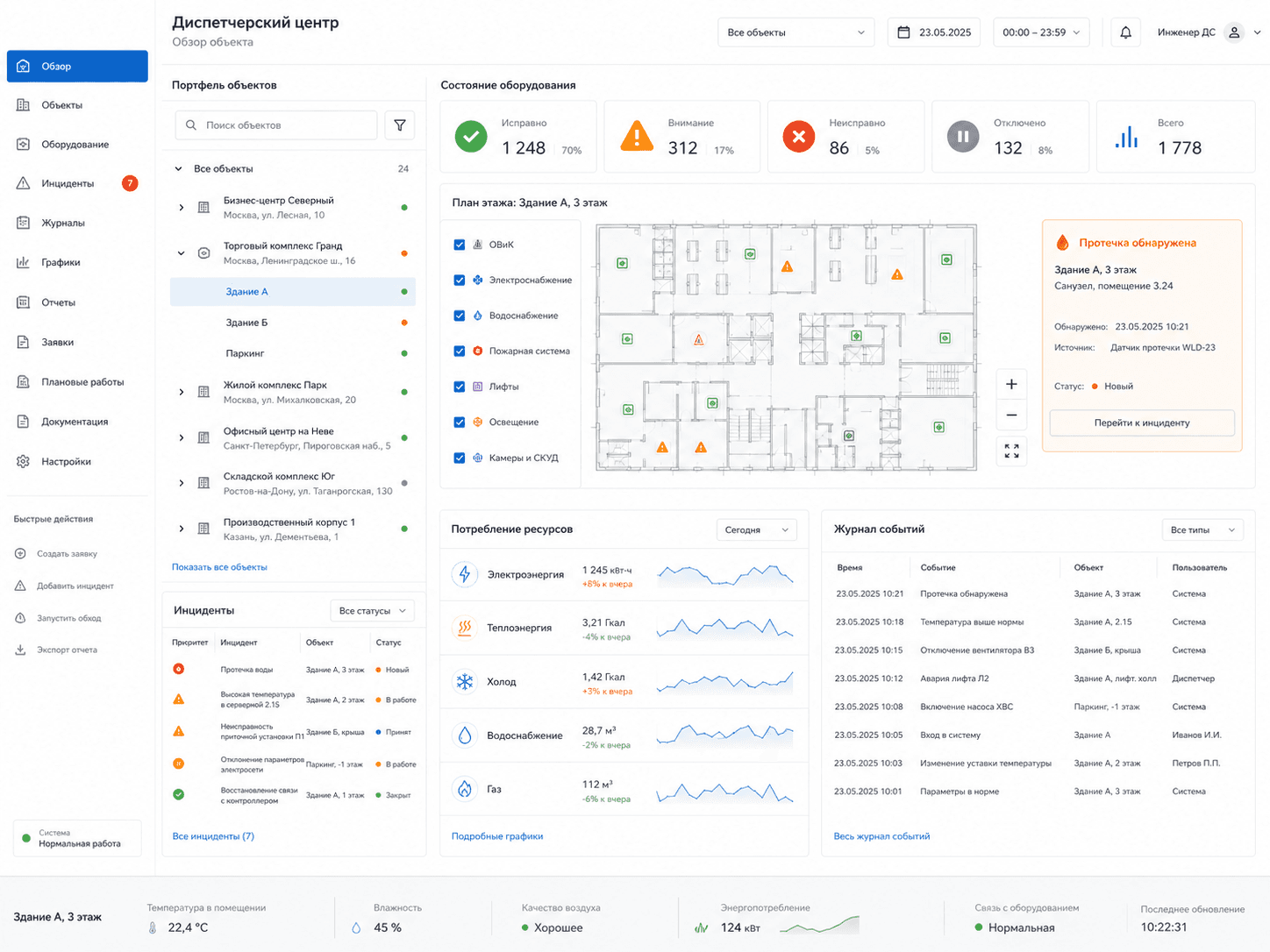The height and width of the screenshot is (952, 1270).
Task: Expand the Бизнес-центр Северный tree node
Action: [x=182, y=208]
